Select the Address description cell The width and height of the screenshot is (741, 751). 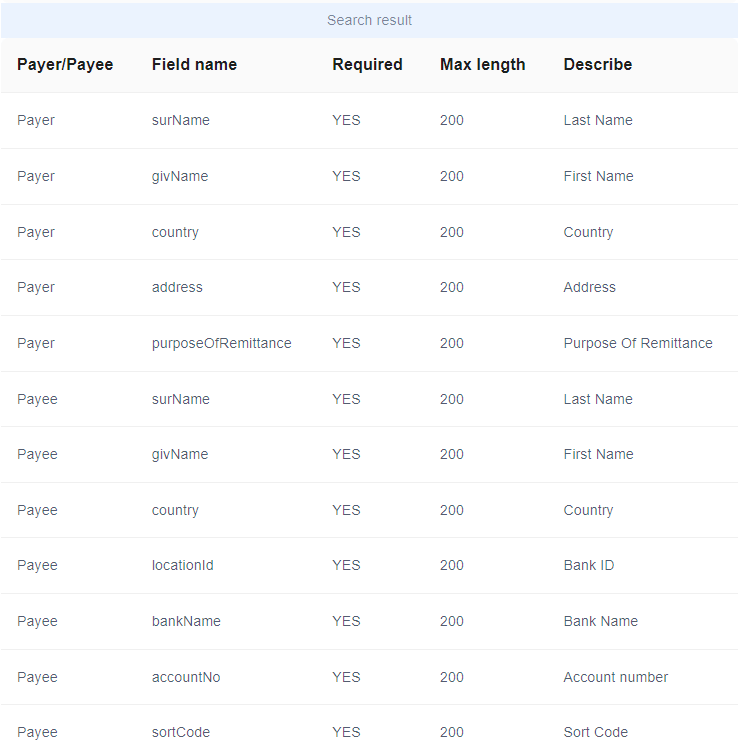pyautogui.click(x=590, y=287)
